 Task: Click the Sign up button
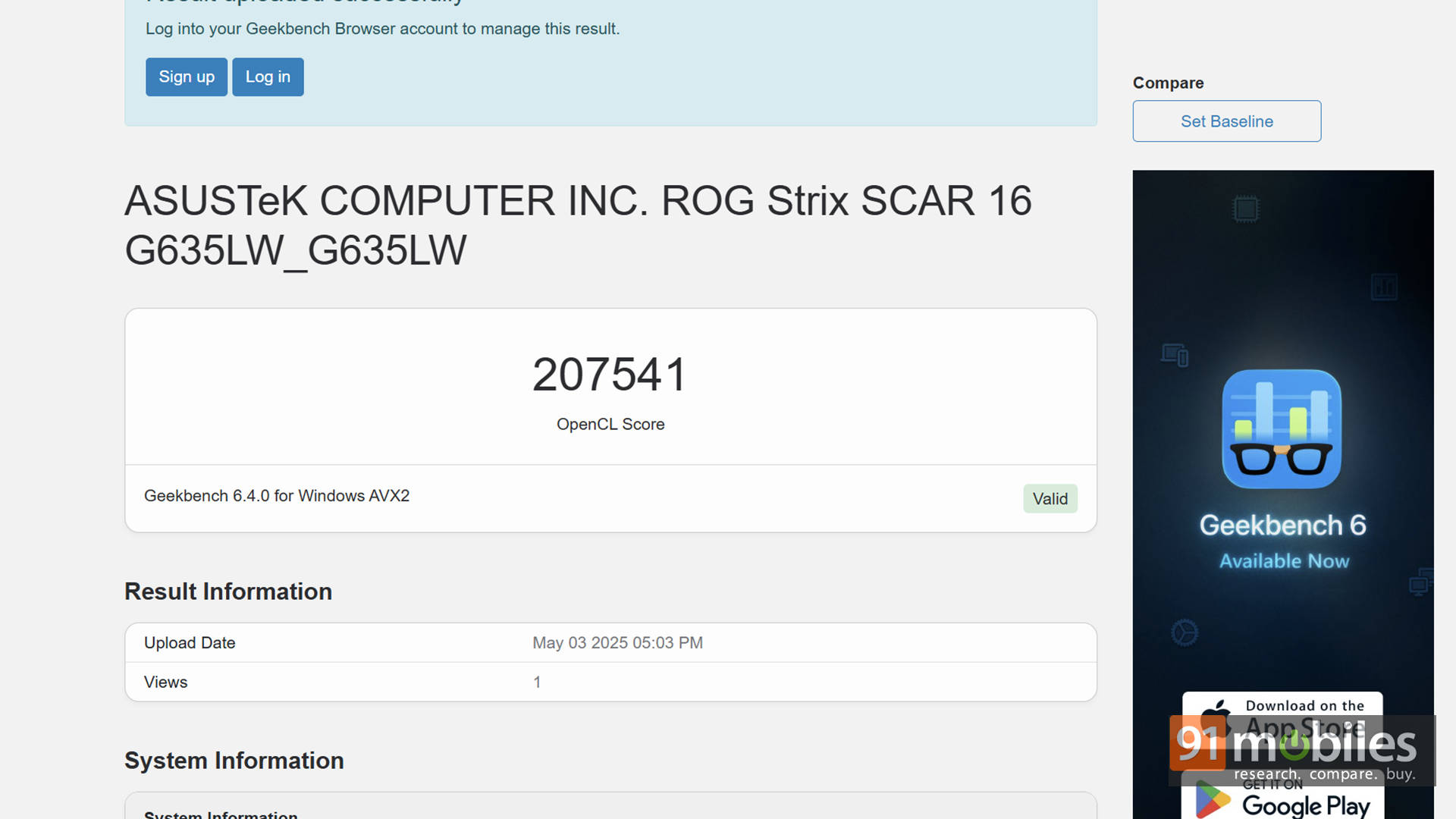click(x=187, y=77)
